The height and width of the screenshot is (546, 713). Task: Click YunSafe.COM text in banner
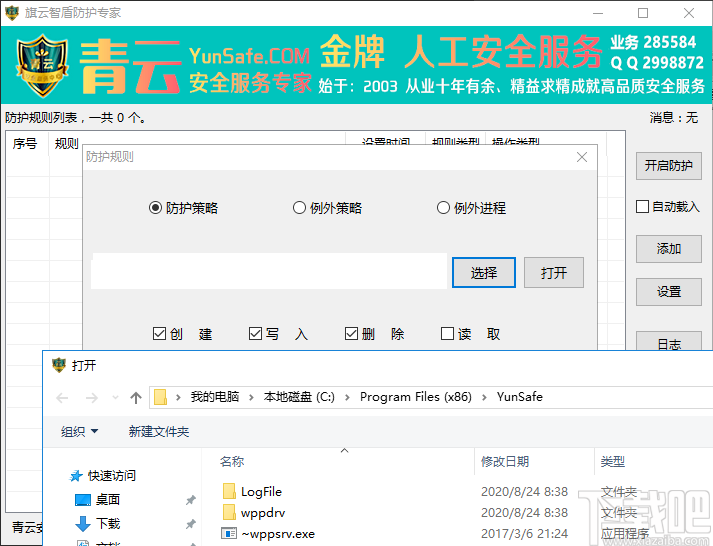[x=249, y=56]
